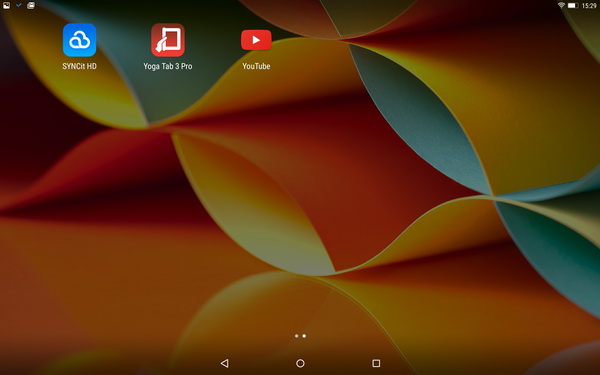
Task: Tap the screenshot-saved notification icon
Action: click(31, 5)
